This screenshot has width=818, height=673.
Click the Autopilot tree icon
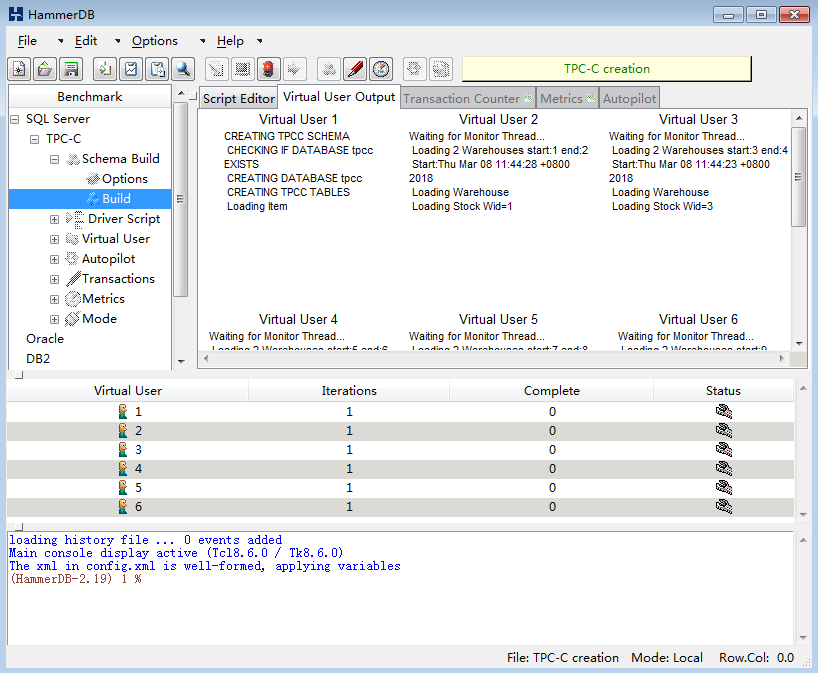(x=72, y=259)
